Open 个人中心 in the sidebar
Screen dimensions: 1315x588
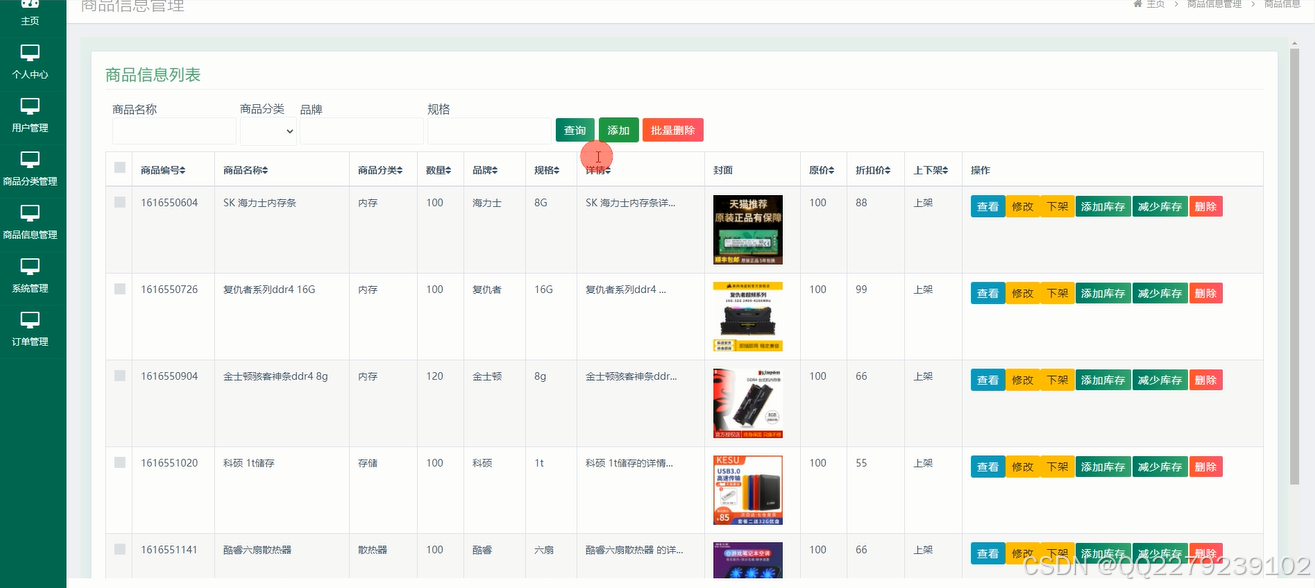tap(30, 62)
